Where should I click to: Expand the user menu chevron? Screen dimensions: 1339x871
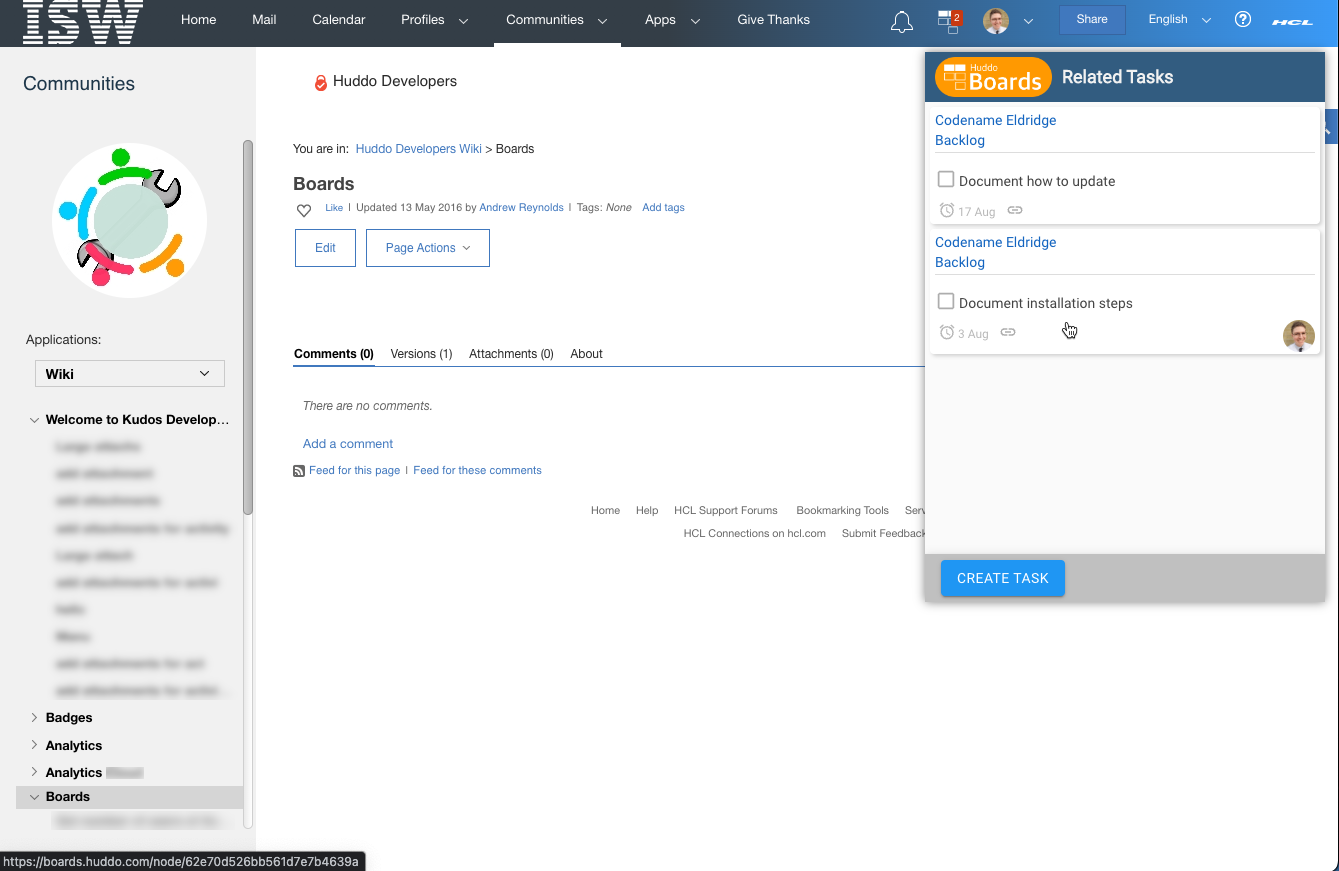click(x=1028, y=21)
